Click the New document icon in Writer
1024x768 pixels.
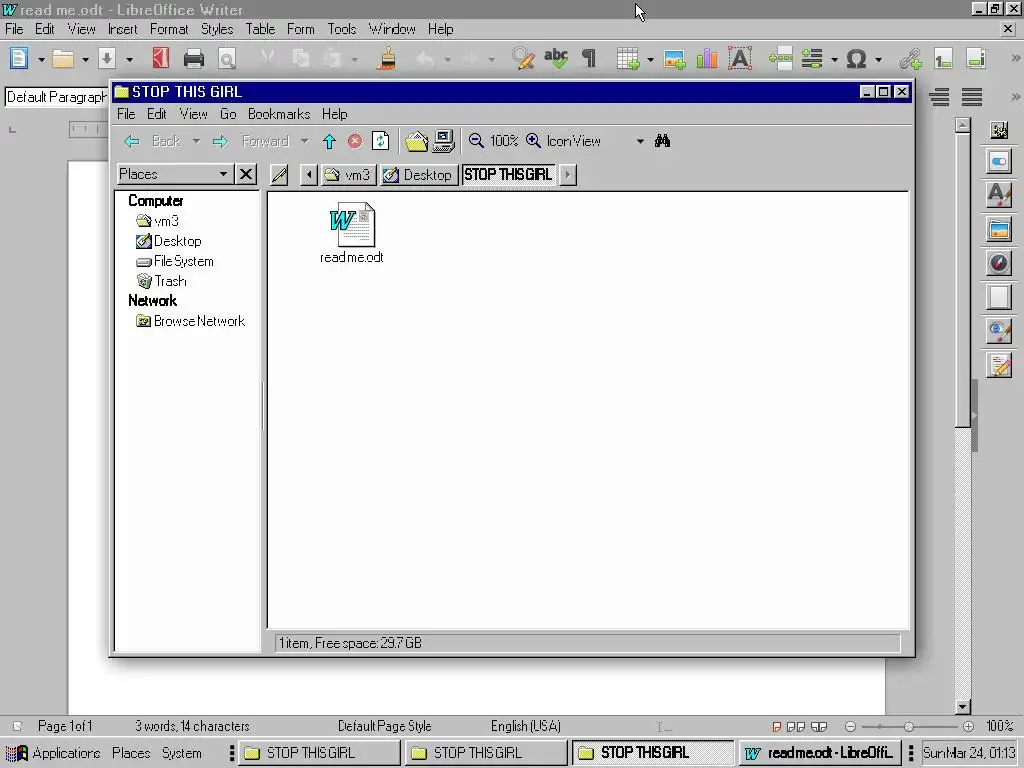(19, 59)
